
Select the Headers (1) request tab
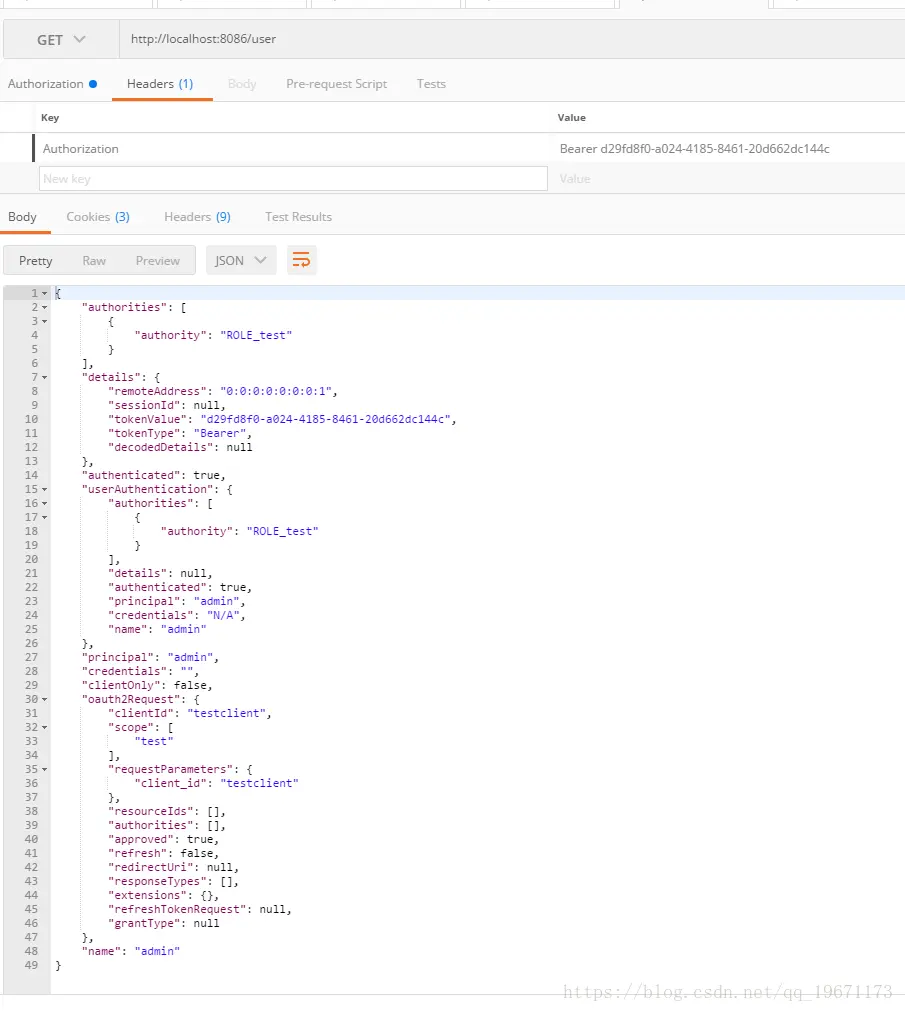click(x=160, y=84)
